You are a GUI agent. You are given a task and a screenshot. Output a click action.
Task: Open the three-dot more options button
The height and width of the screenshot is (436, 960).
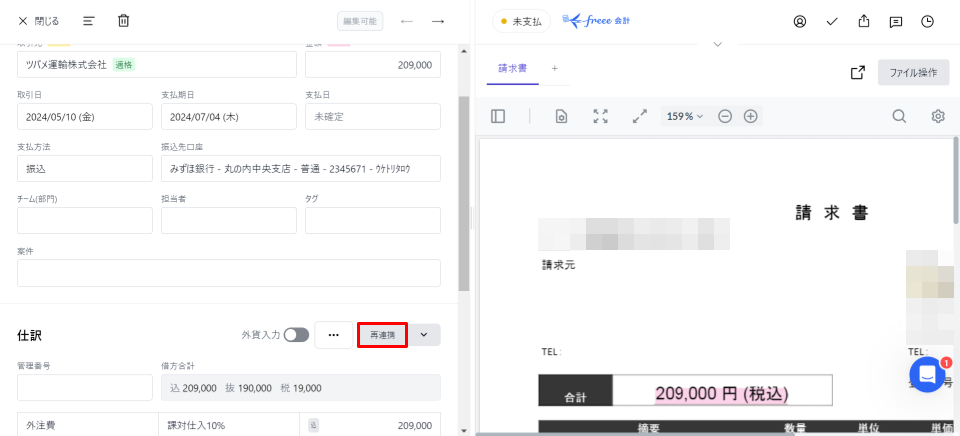(334, 335)
